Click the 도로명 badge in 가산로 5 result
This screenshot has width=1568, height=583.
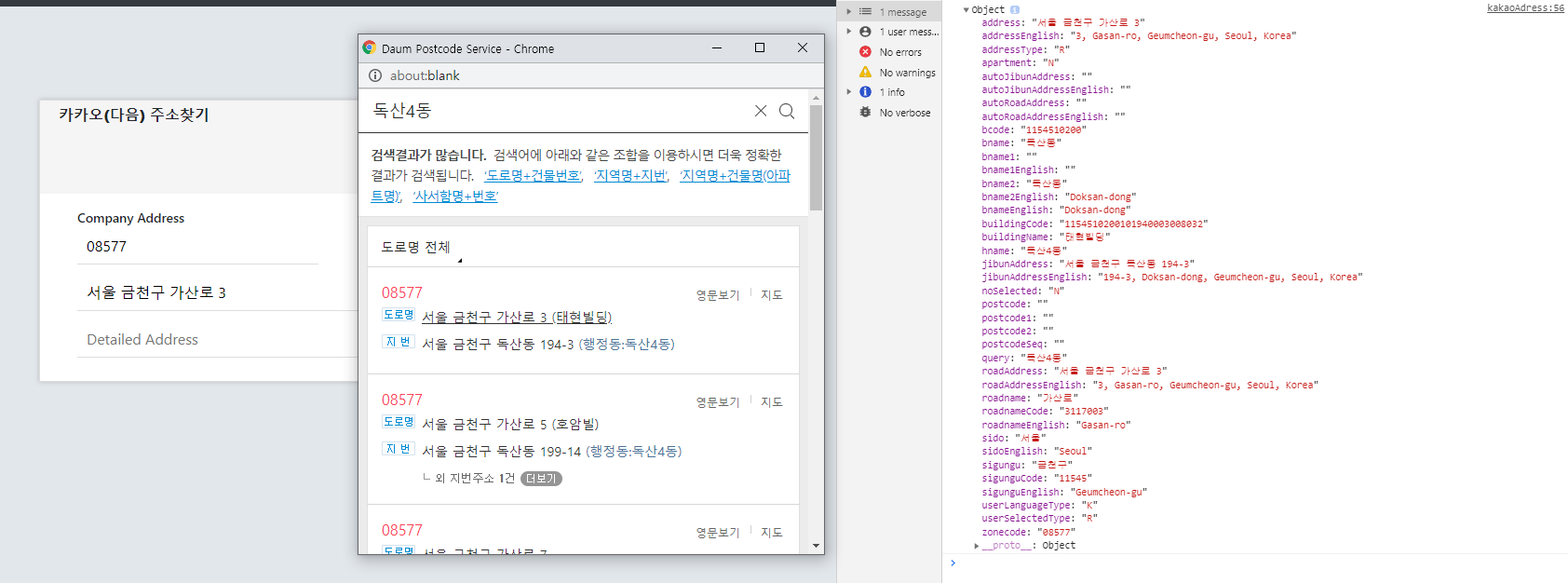click(x=399, y=422)
